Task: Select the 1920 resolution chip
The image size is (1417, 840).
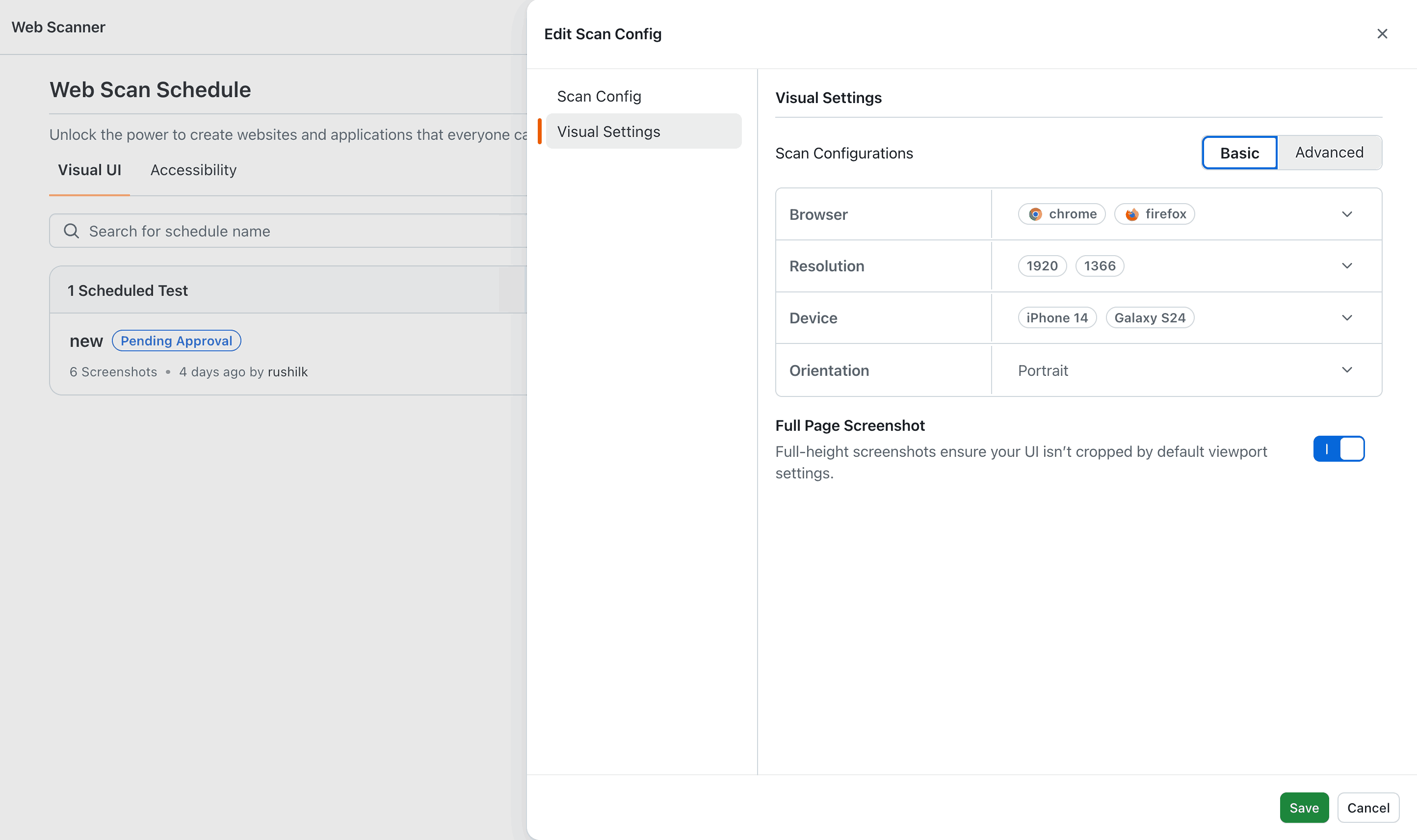Action: [1041, 265]
